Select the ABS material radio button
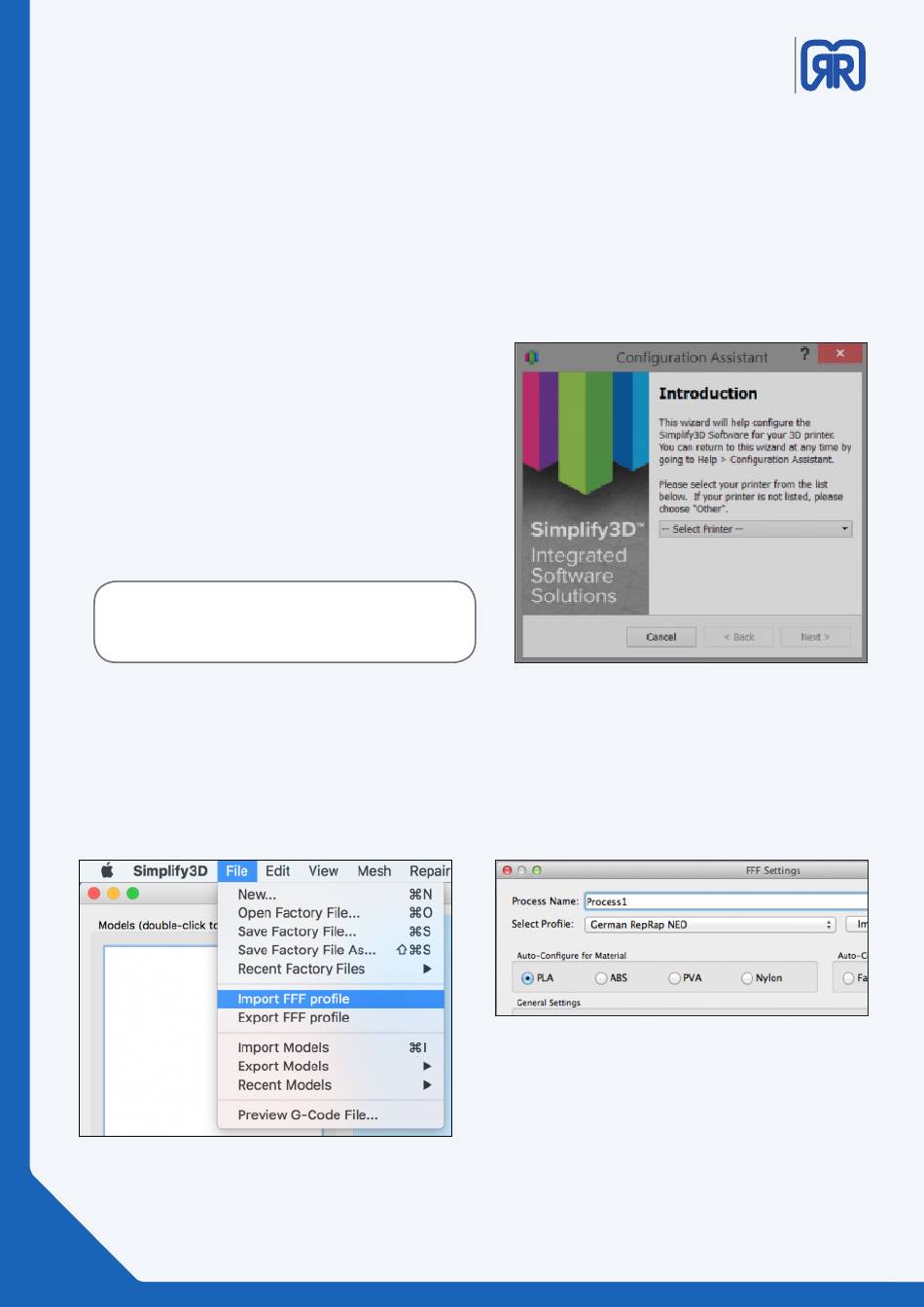The height and width of the screenshot is (1307, 924). [x=601, y=978]
